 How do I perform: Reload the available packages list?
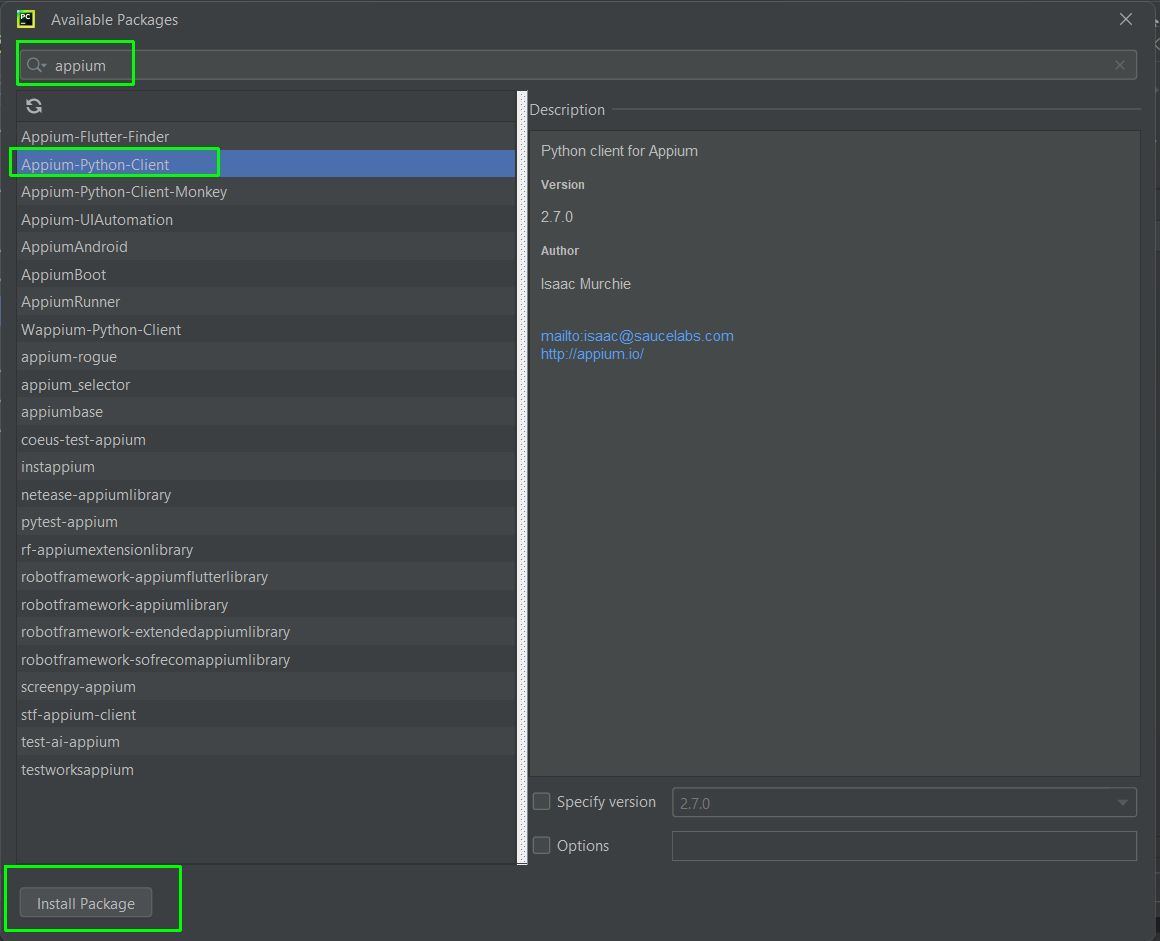tap(34, 106)
